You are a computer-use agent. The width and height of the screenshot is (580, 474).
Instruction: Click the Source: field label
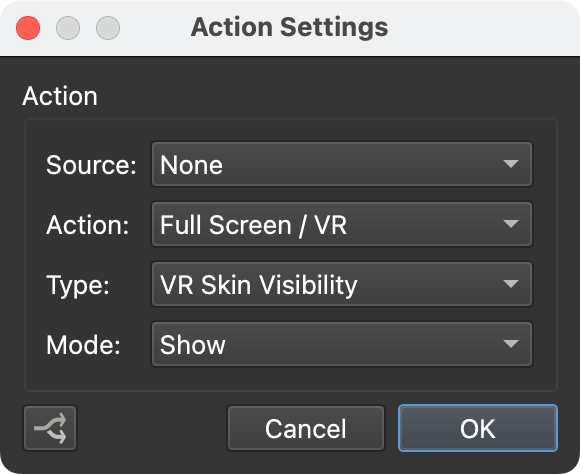(x=91, y=165)
